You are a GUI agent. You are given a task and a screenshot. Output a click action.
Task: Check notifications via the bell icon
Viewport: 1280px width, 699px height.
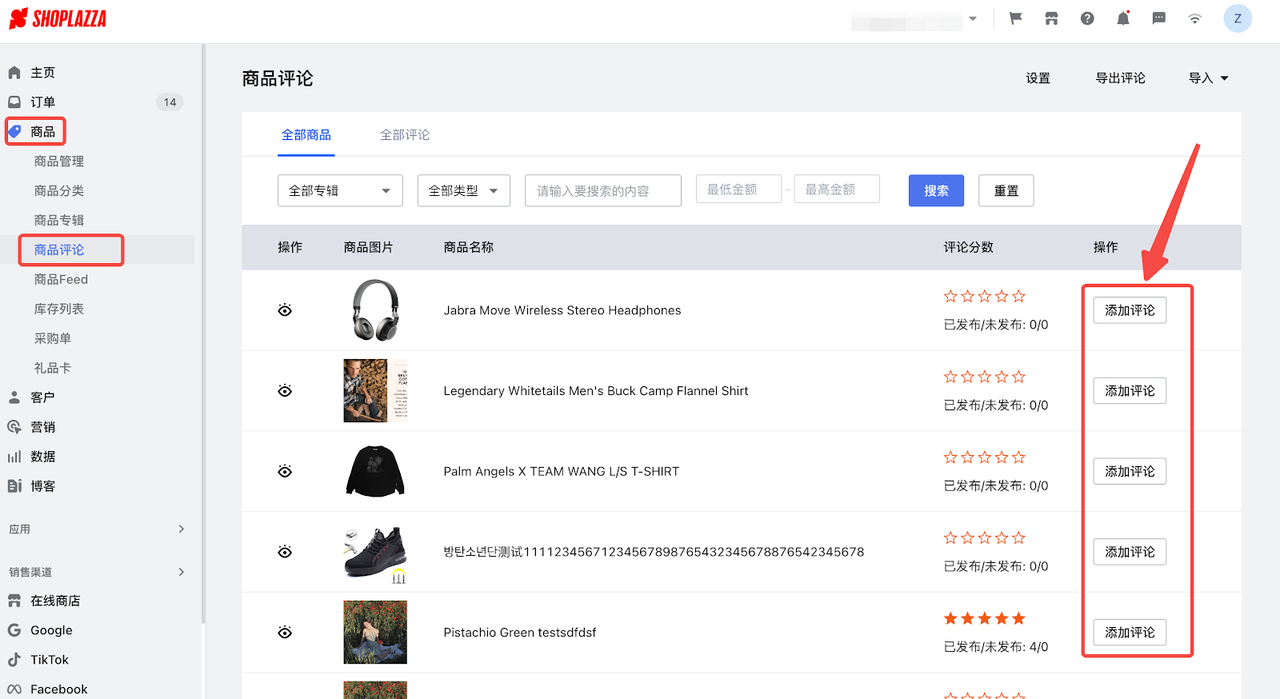tap(1122, 18)
